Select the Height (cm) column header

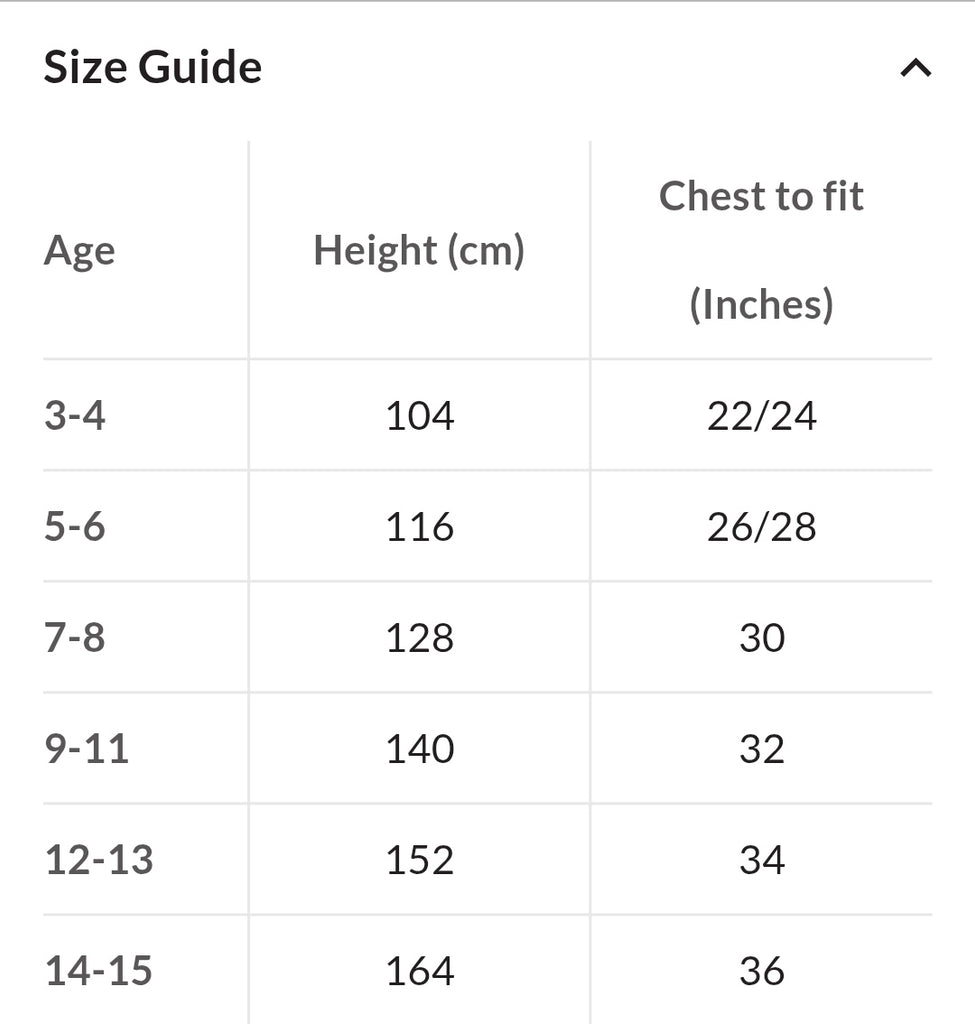pos(419,250)
